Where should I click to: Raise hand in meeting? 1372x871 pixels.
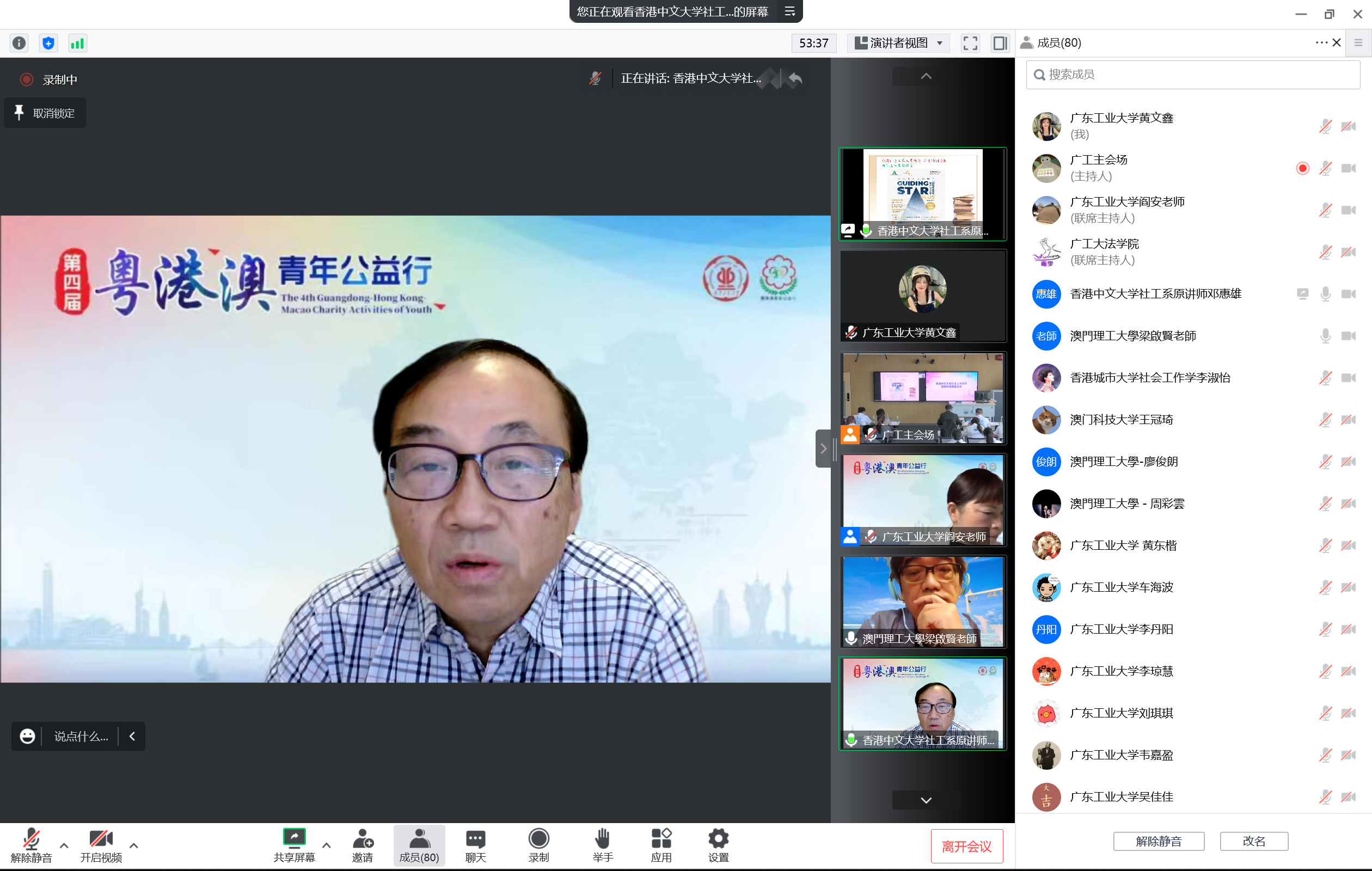[602, 845]
